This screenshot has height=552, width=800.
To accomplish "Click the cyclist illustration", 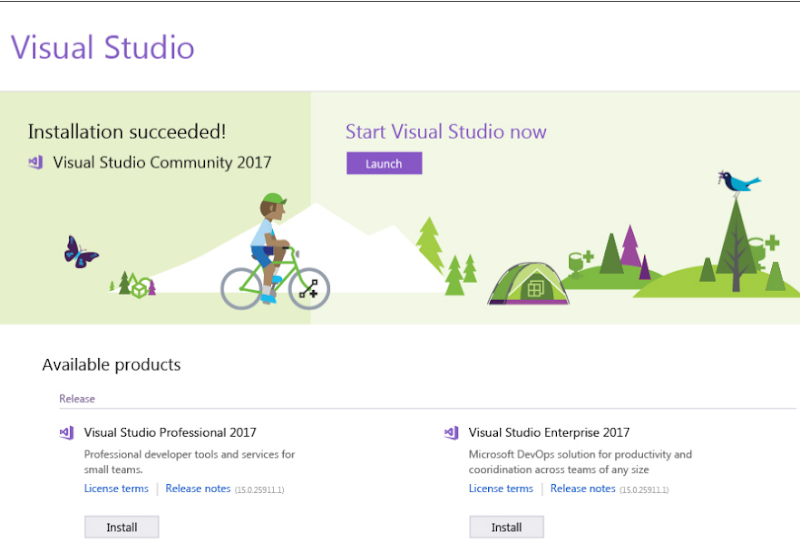I will tap(276, 252).
